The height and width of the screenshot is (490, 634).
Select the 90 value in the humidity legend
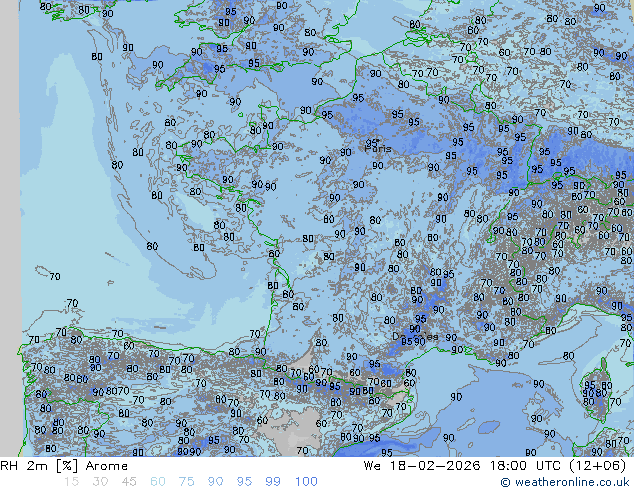pyautogui.click(x=215, y=482)
